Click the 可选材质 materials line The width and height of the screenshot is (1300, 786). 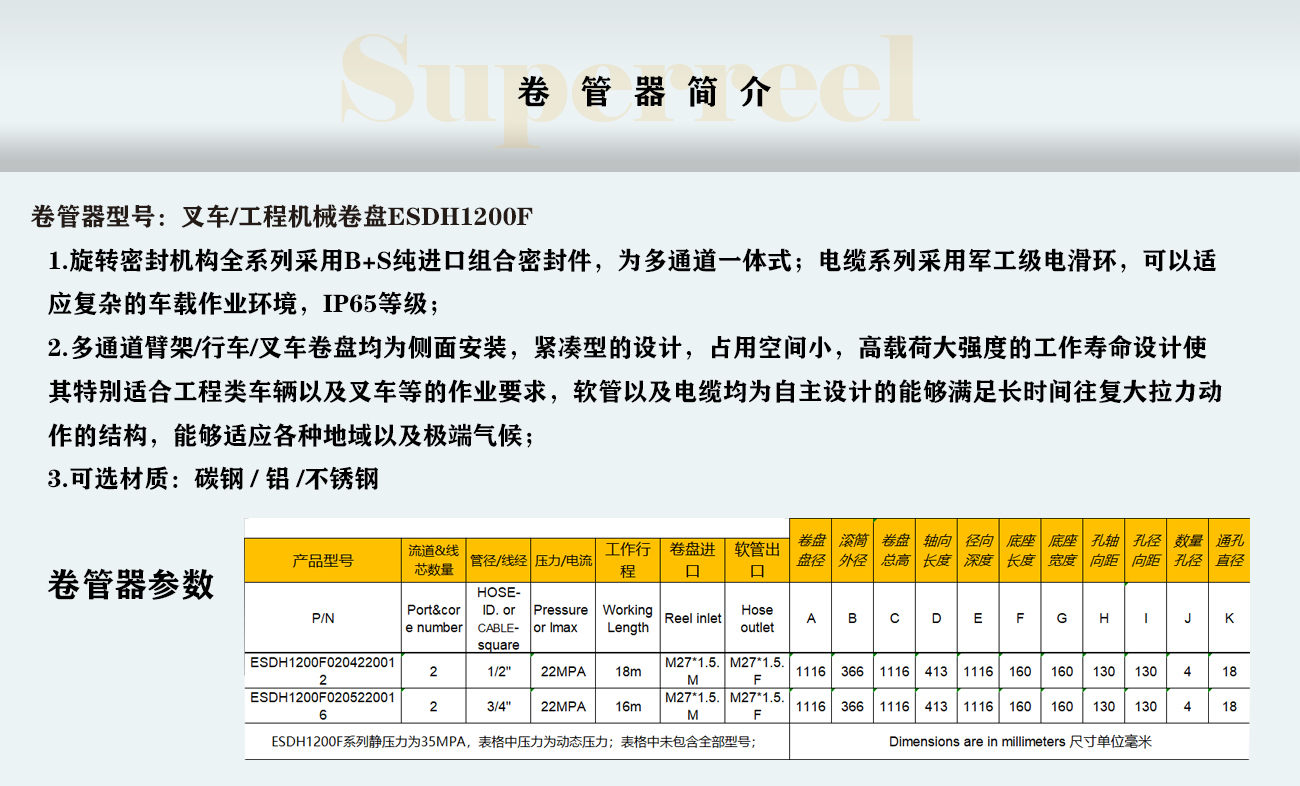pyautogui.click(x=213, y=478)
